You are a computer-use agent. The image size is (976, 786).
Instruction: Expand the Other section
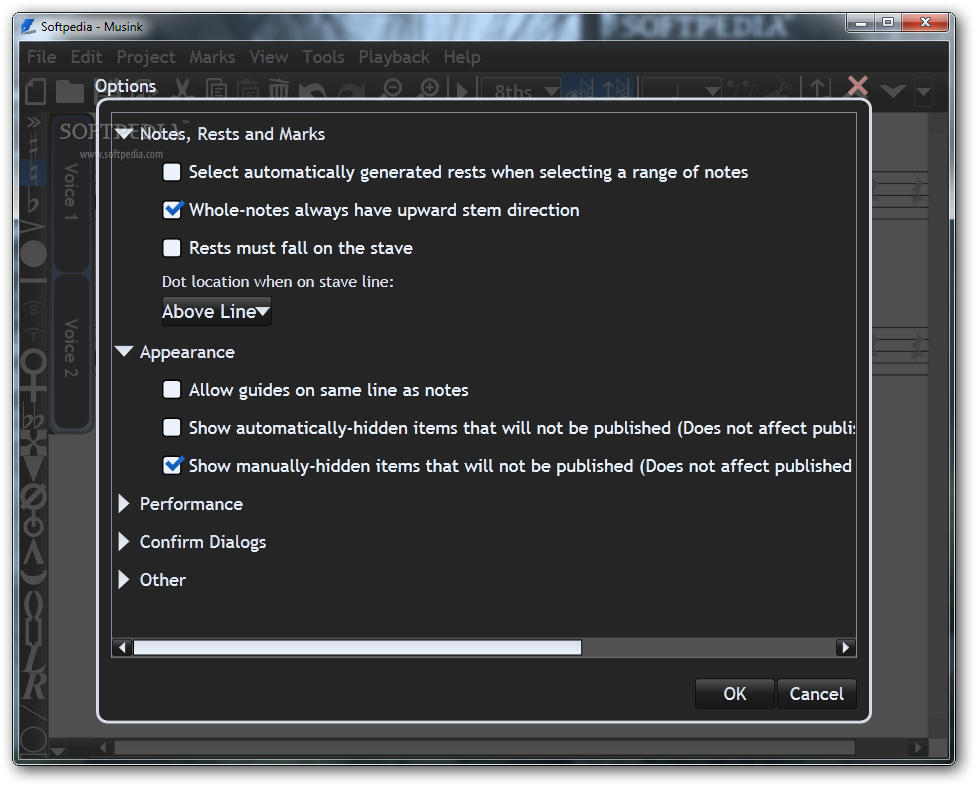coord(124,579)
